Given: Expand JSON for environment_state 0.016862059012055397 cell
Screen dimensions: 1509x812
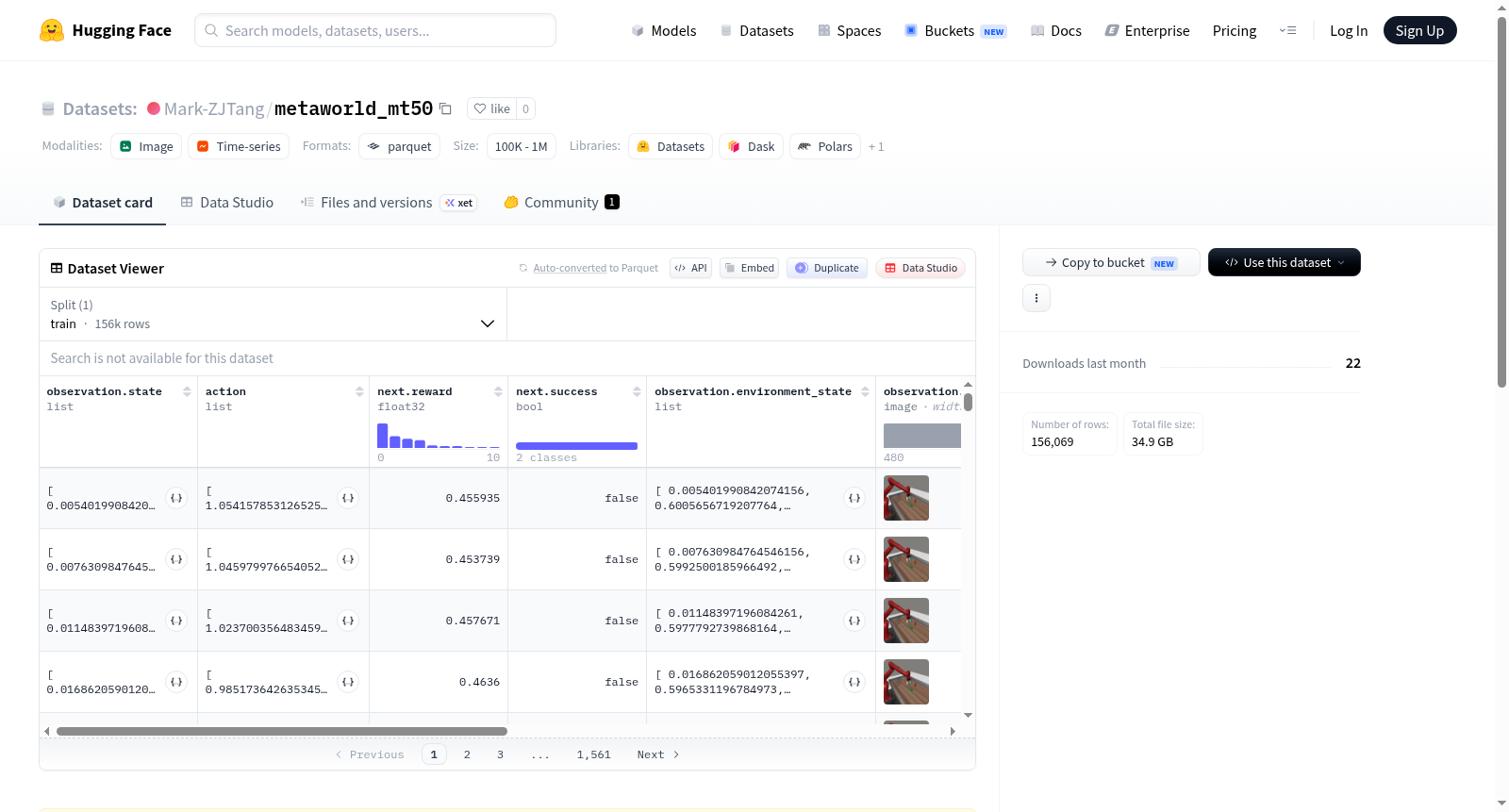Looking at the screenshot, I should coord(854,682).
